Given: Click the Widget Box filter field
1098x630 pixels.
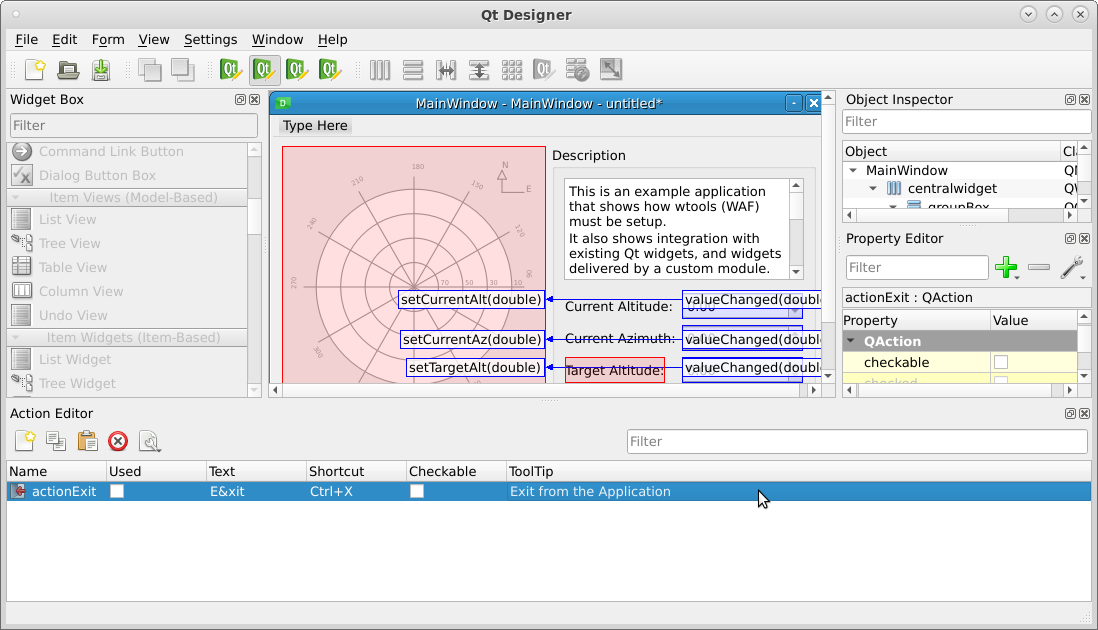Looking at the screenshot, I should click(x=133, y=126).
